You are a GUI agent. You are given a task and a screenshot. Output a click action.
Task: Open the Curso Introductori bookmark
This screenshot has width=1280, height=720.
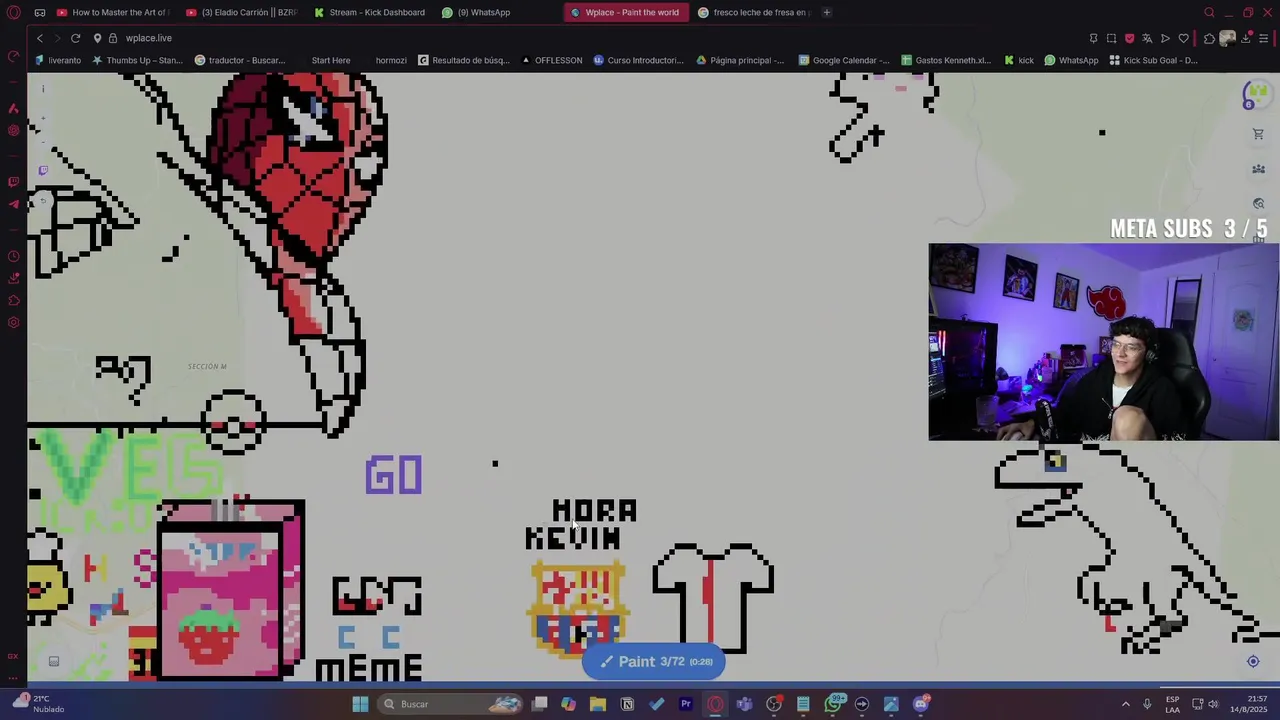tap(638, 60)
